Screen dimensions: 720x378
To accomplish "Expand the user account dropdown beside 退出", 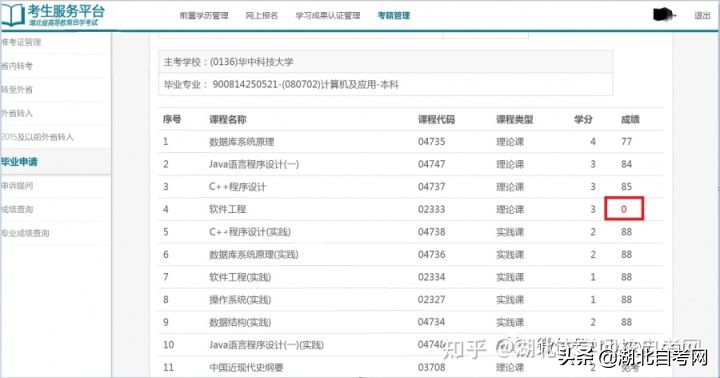I will click(664, 15).
